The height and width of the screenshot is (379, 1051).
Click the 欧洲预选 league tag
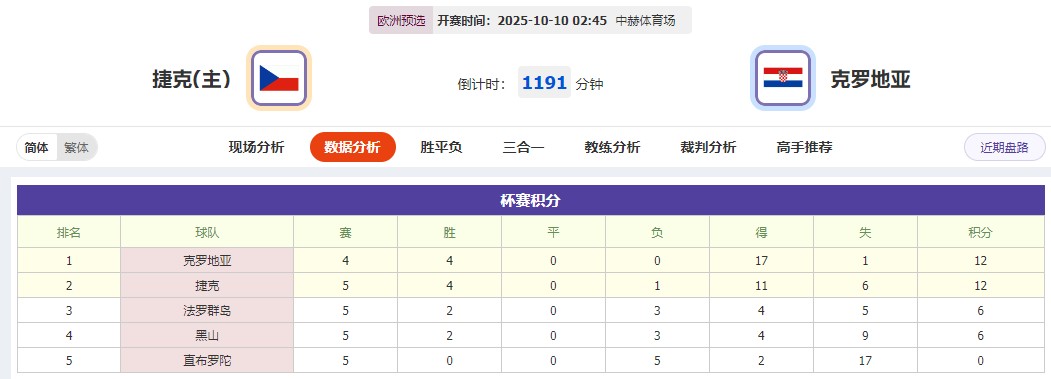[401, 21]
